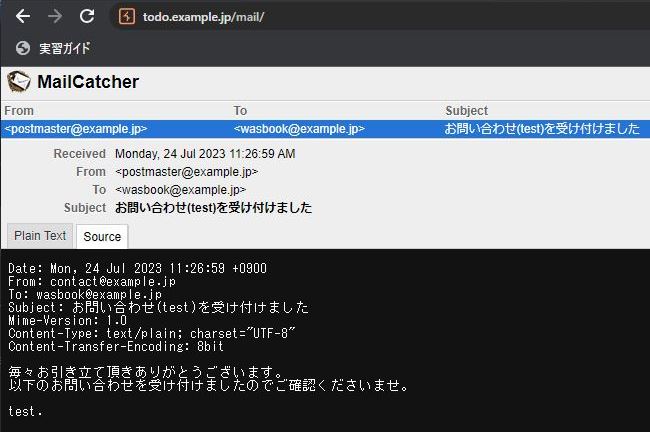
Task: Click the Date header line in source
Action: click(x=137, y=268)
